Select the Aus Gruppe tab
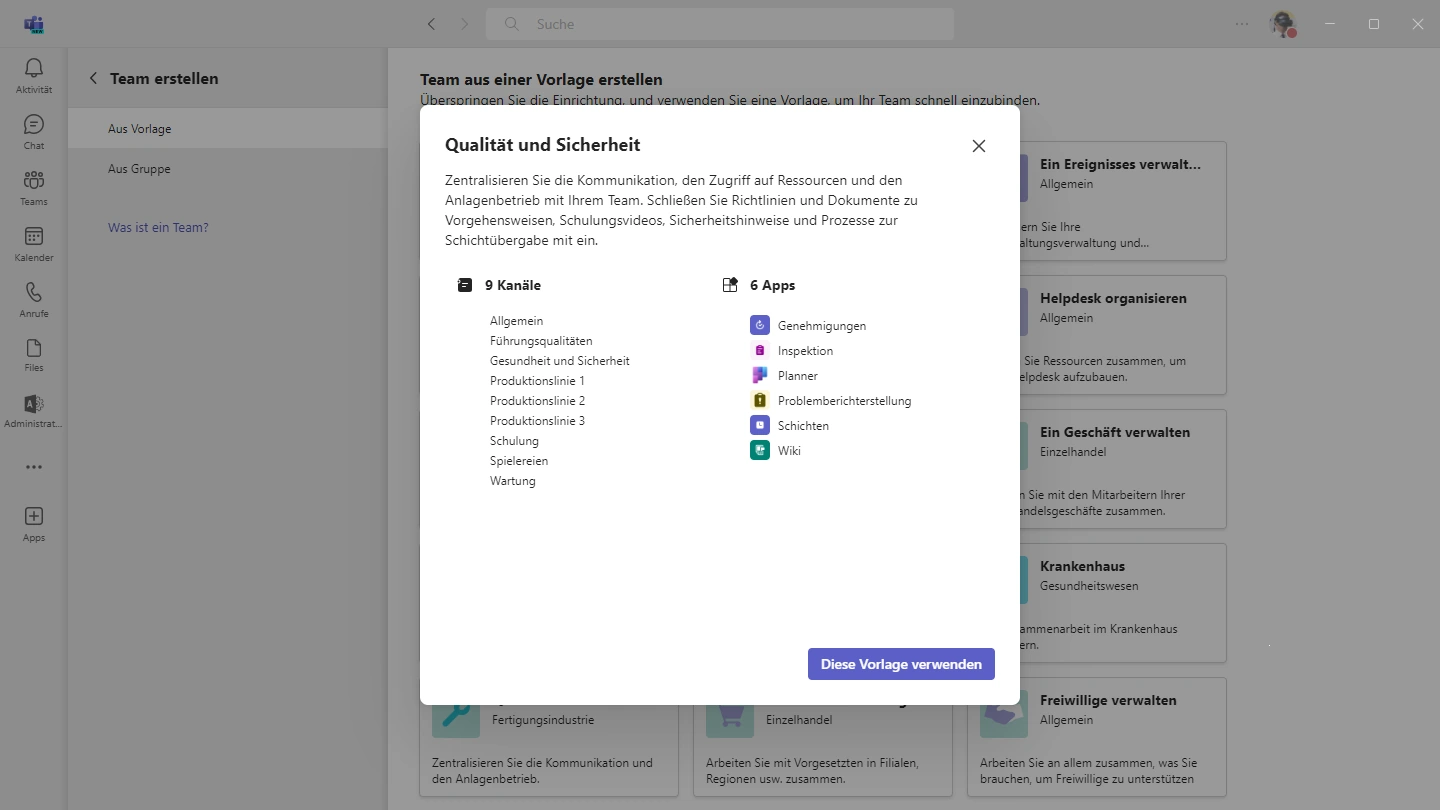The width and height of the screenshot is (1440, 810). tap(139, 169)
